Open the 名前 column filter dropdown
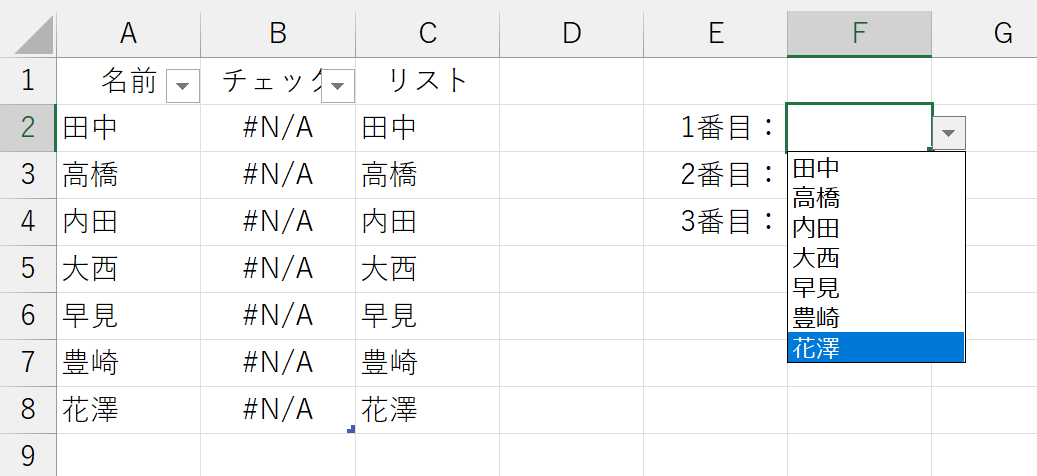The height and width of the screenshot is (476, 1037). (x=183, y=86)
